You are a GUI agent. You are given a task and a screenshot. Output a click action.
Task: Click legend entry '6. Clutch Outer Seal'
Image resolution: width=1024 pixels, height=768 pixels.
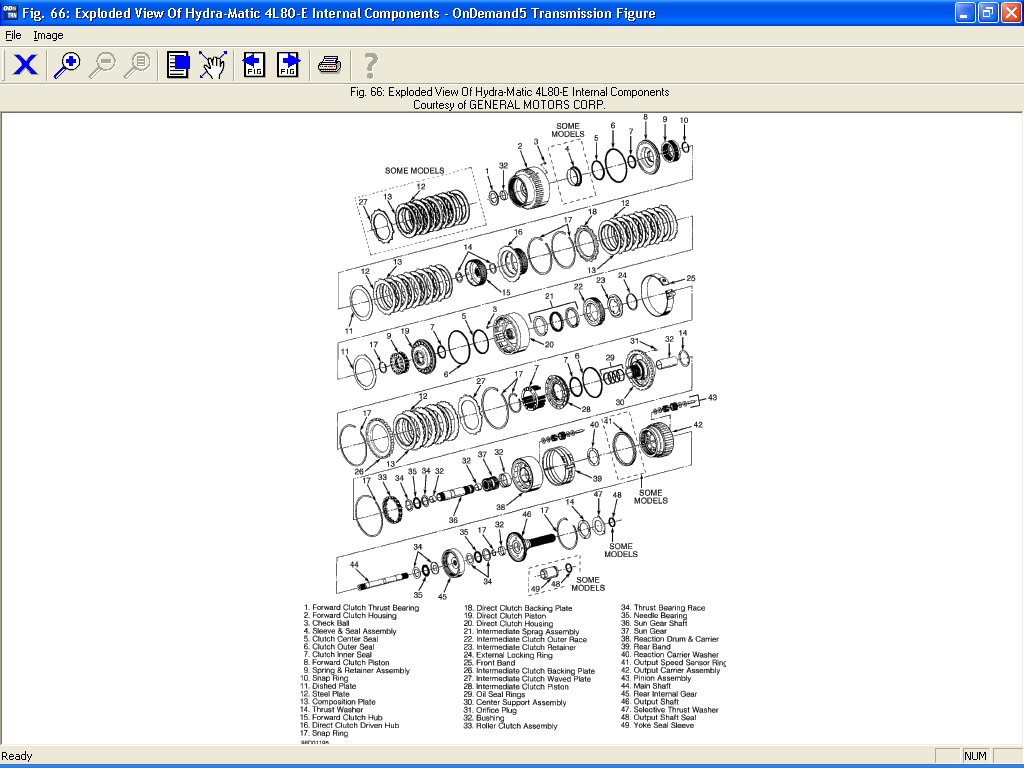pos(339,647)
